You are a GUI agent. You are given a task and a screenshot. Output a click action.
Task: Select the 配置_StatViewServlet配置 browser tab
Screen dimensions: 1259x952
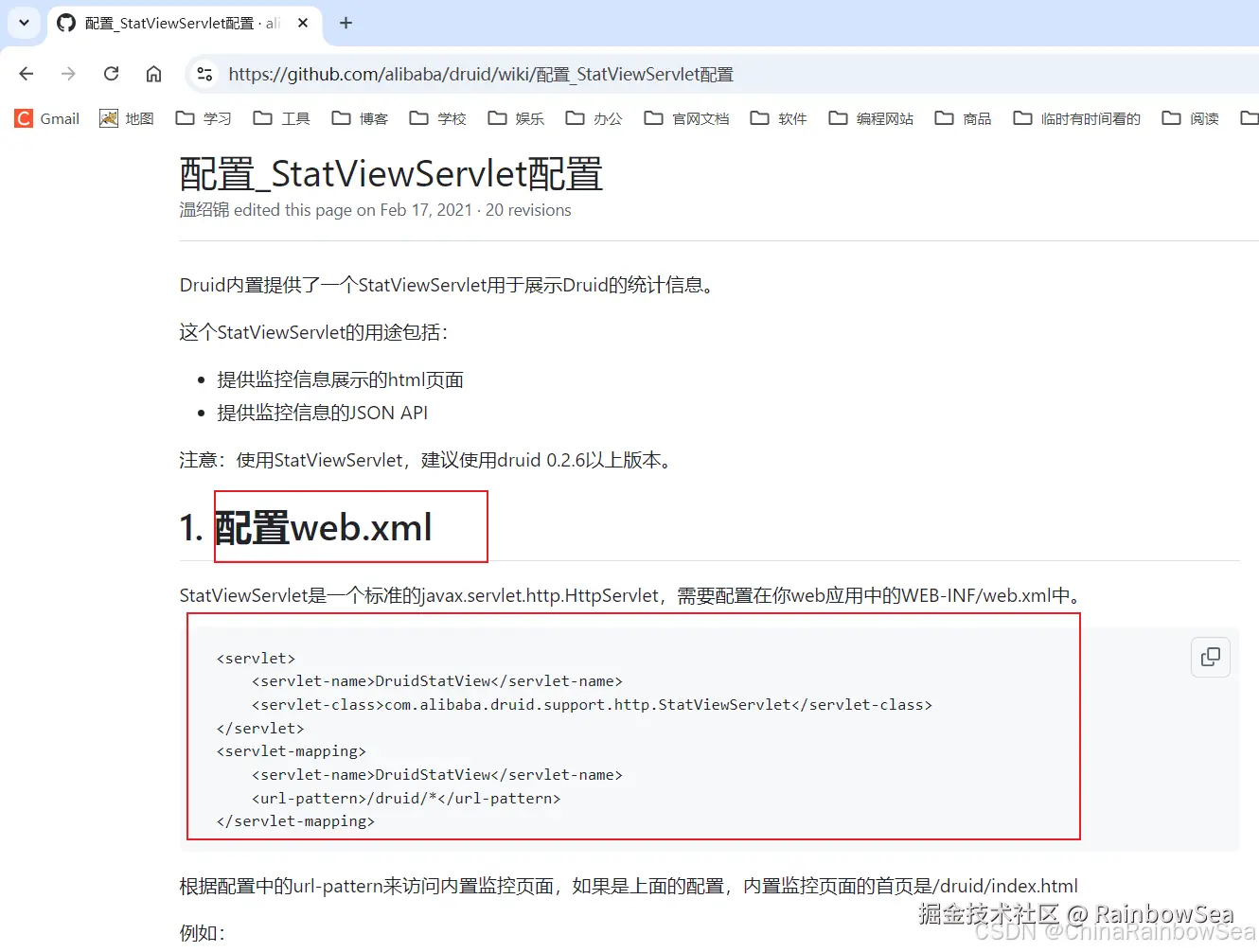(183, 23)
